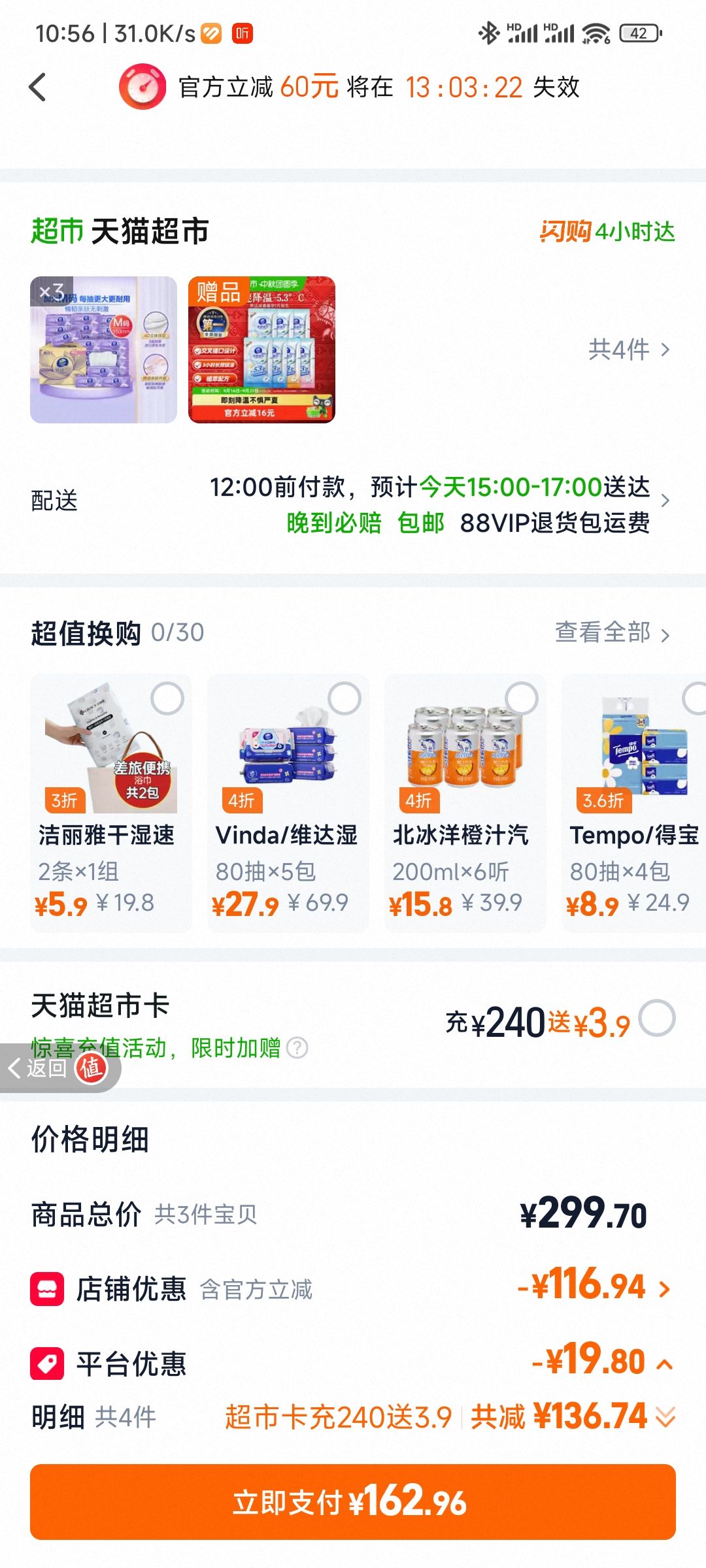Tap the 平台优惠 tag icon
706x1568 pixels.
(x=47, y=1364)
